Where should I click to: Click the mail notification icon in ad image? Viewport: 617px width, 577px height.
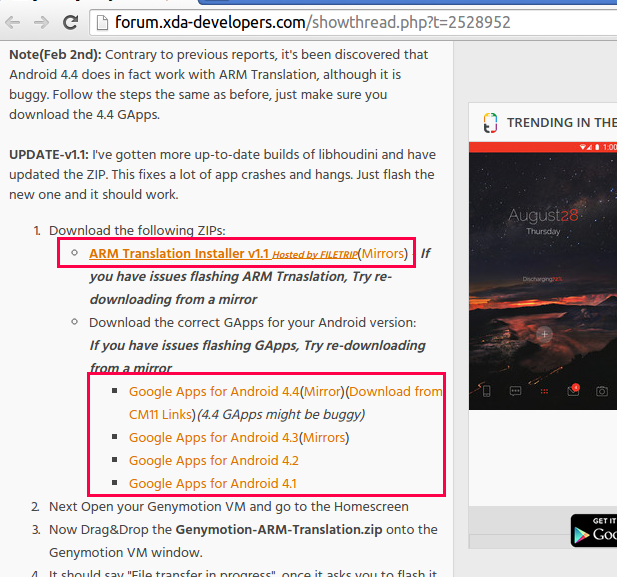[573, 390]
